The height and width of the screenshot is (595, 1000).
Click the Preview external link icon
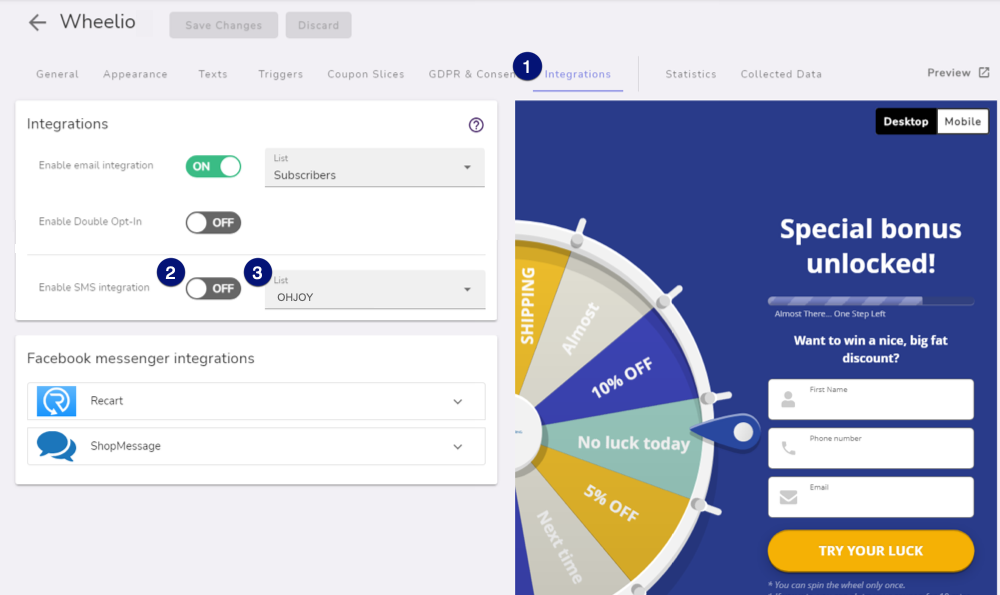[x=984, y=73]
